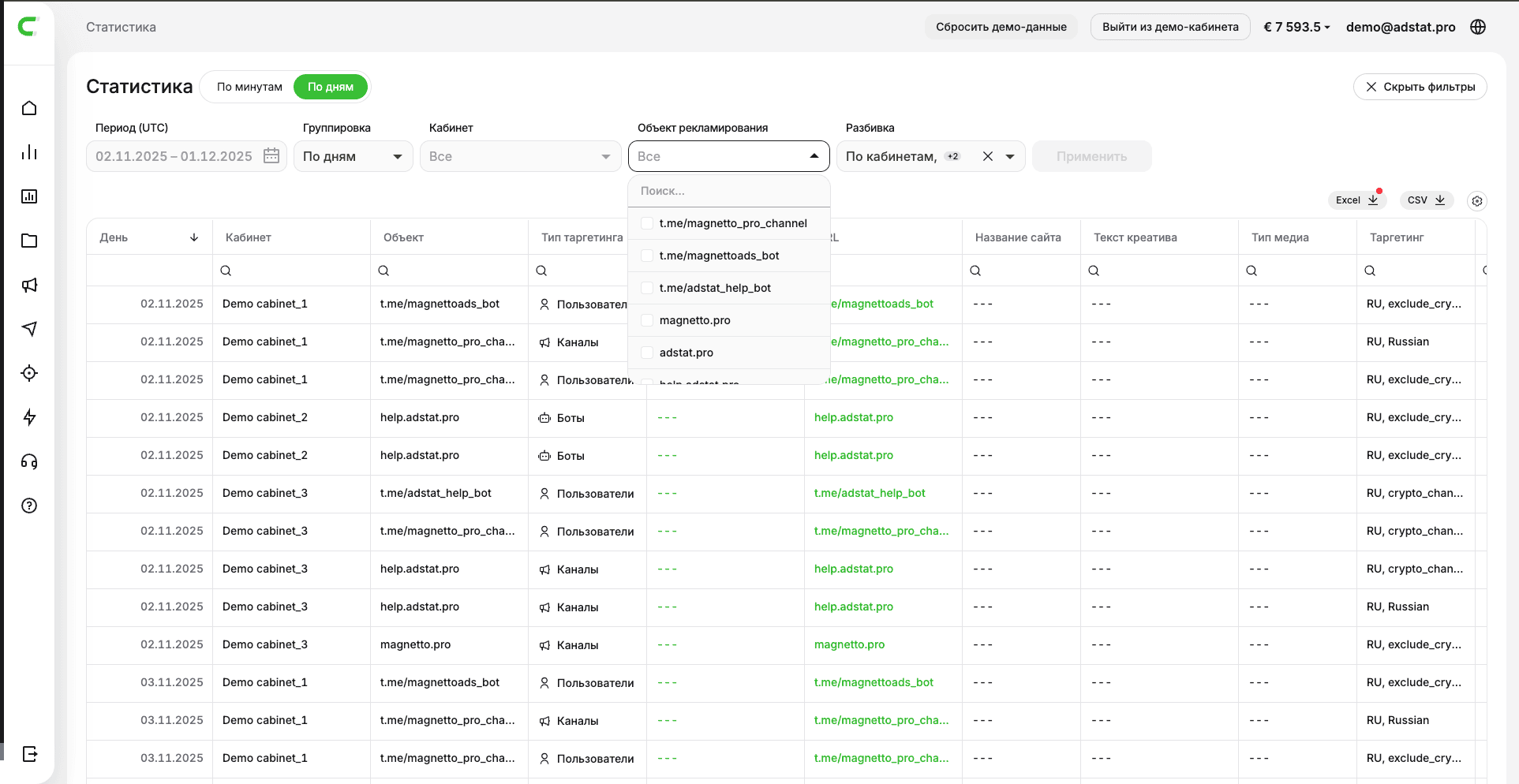This screenshot has width=1519, height=784.
Task: Open the megaphone campaigns icon in sidebar
Action: (29, 285)
